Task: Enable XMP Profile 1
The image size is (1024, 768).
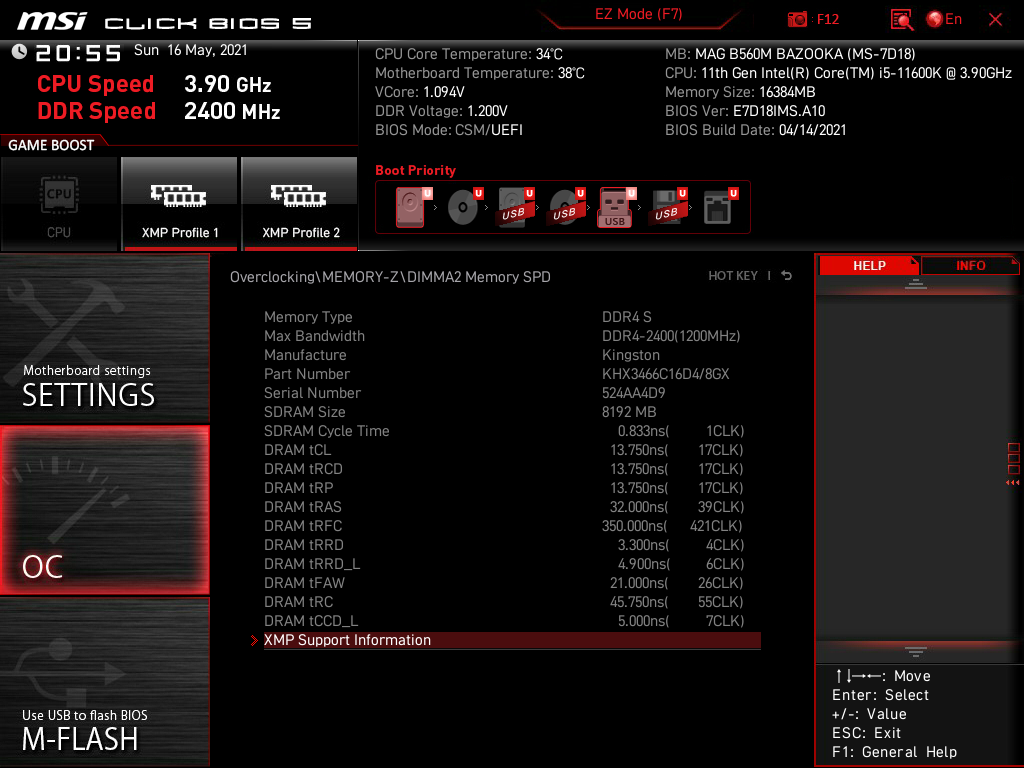Action: pyautogui.click(x=179, y=204)
